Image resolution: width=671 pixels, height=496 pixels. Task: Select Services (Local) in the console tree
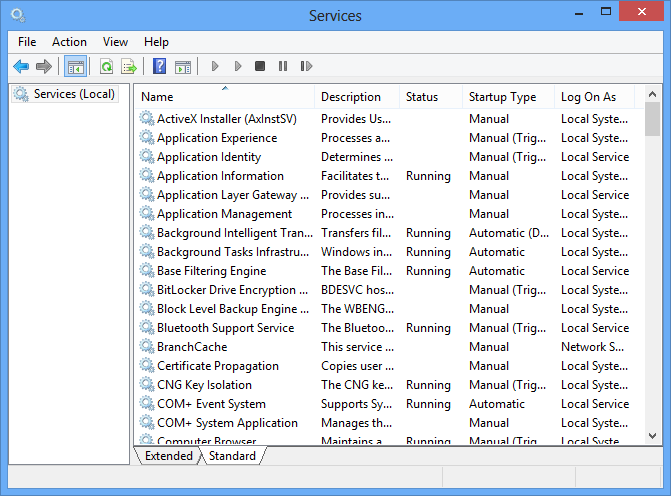74,94
